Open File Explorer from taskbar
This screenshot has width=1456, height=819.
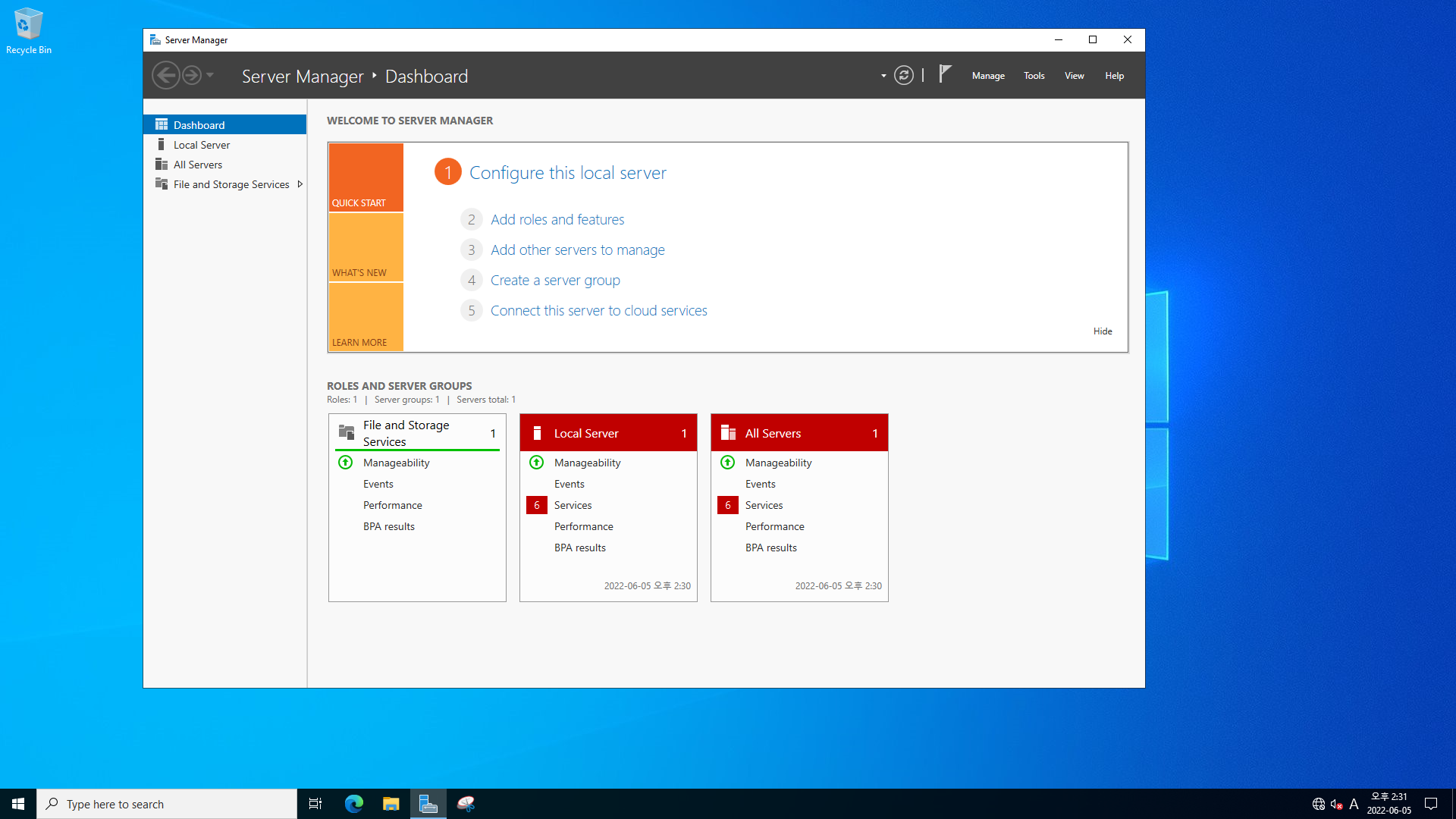click(x=391, y=804)
